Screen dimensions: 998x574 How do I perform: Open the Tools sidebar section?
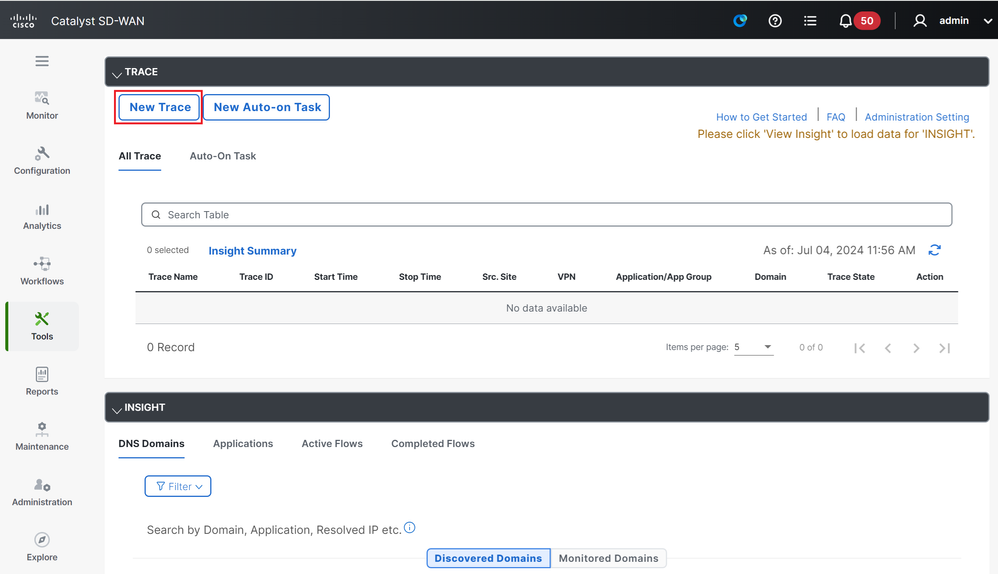click(x=42, y=326)
